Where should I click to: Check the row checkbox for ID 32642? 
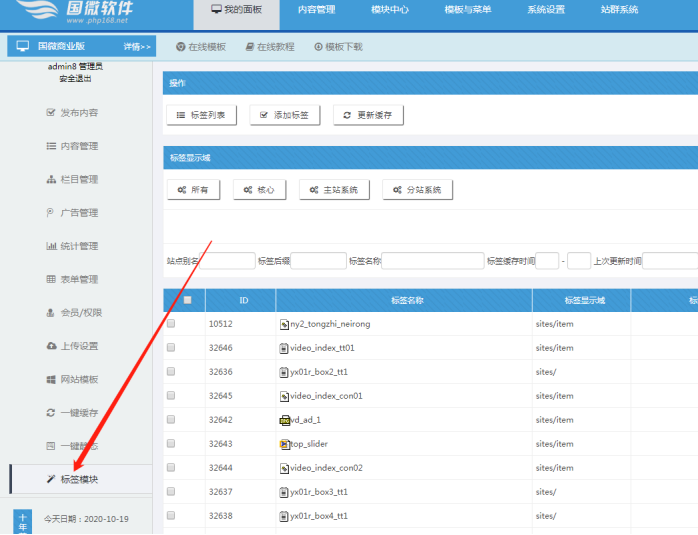171,420
